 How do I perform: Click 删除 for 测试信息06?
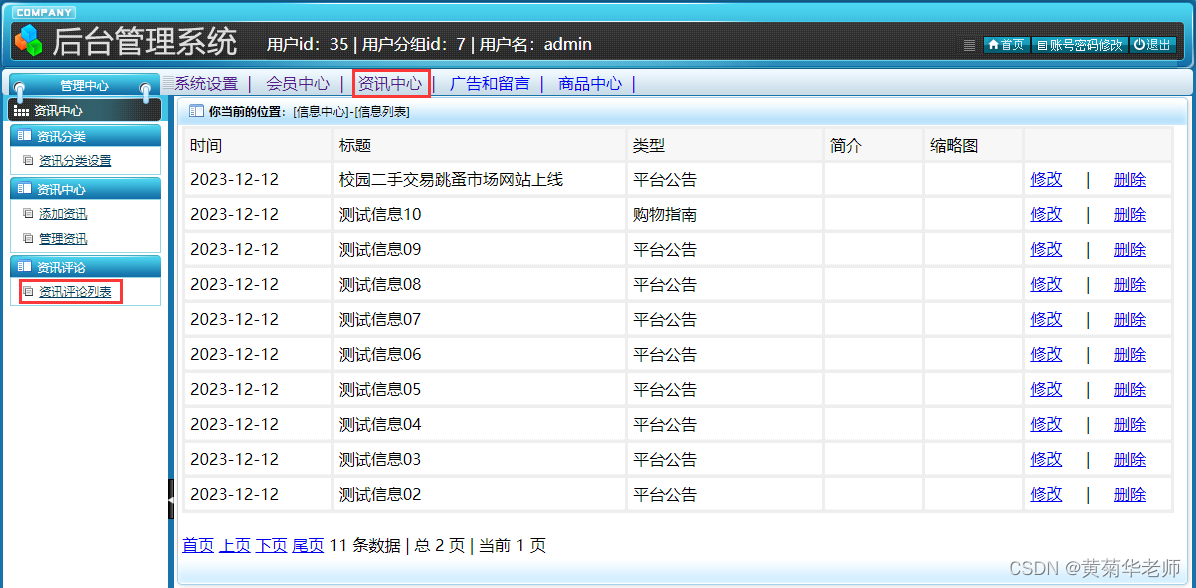(1130, 354)
